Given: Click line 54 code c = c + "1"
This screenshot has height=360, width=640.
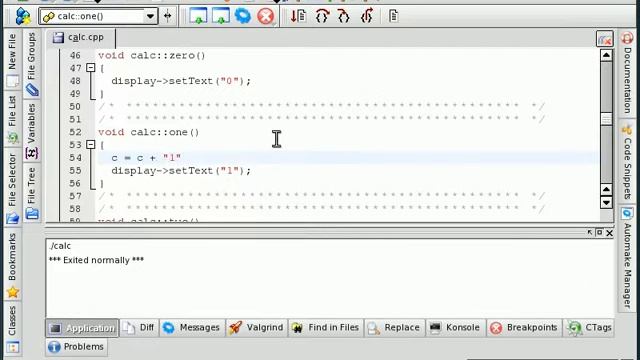Looking at the screenshot, I should coord(146,158).
